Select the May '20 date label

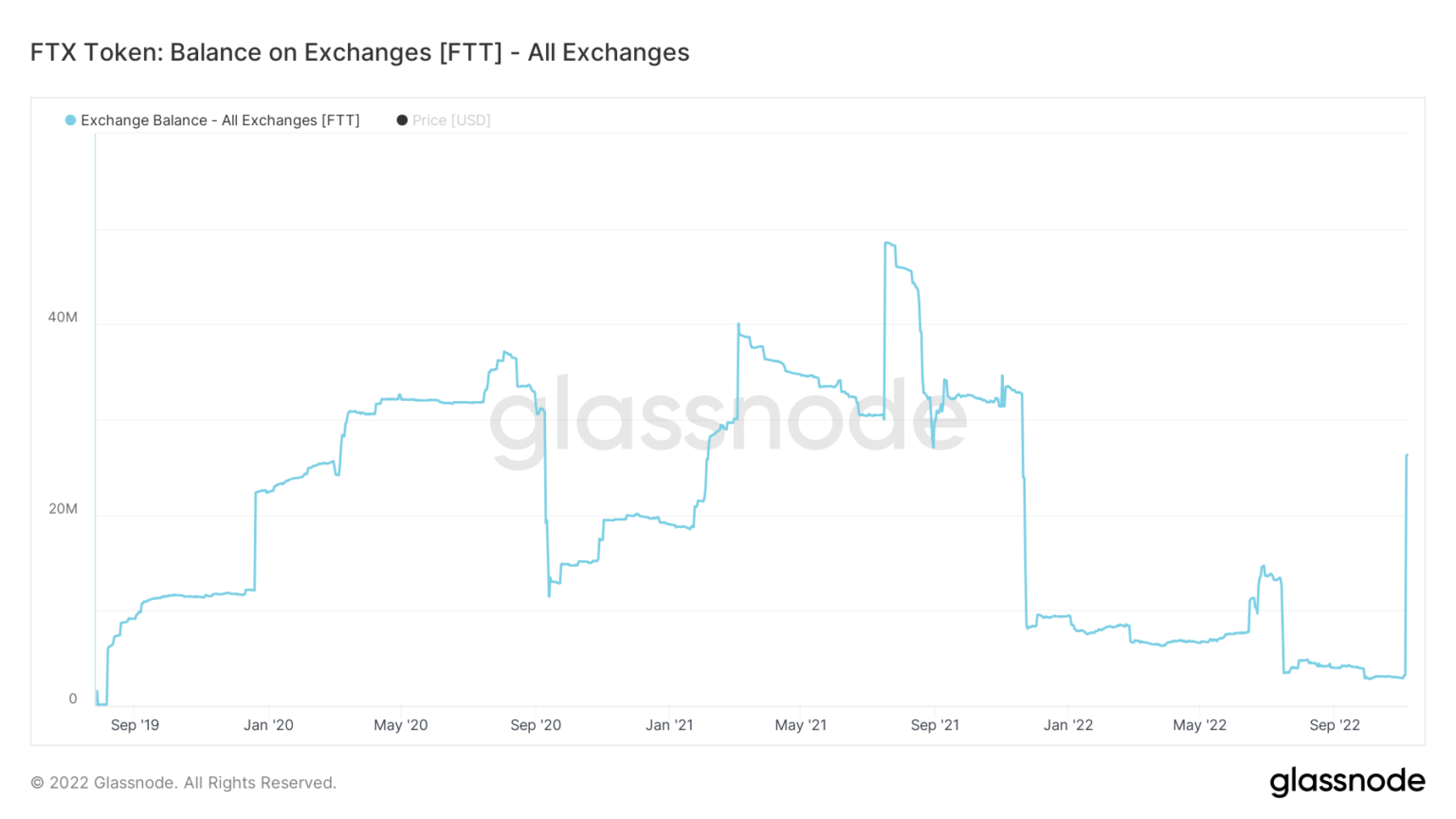[x=401, y=725]
